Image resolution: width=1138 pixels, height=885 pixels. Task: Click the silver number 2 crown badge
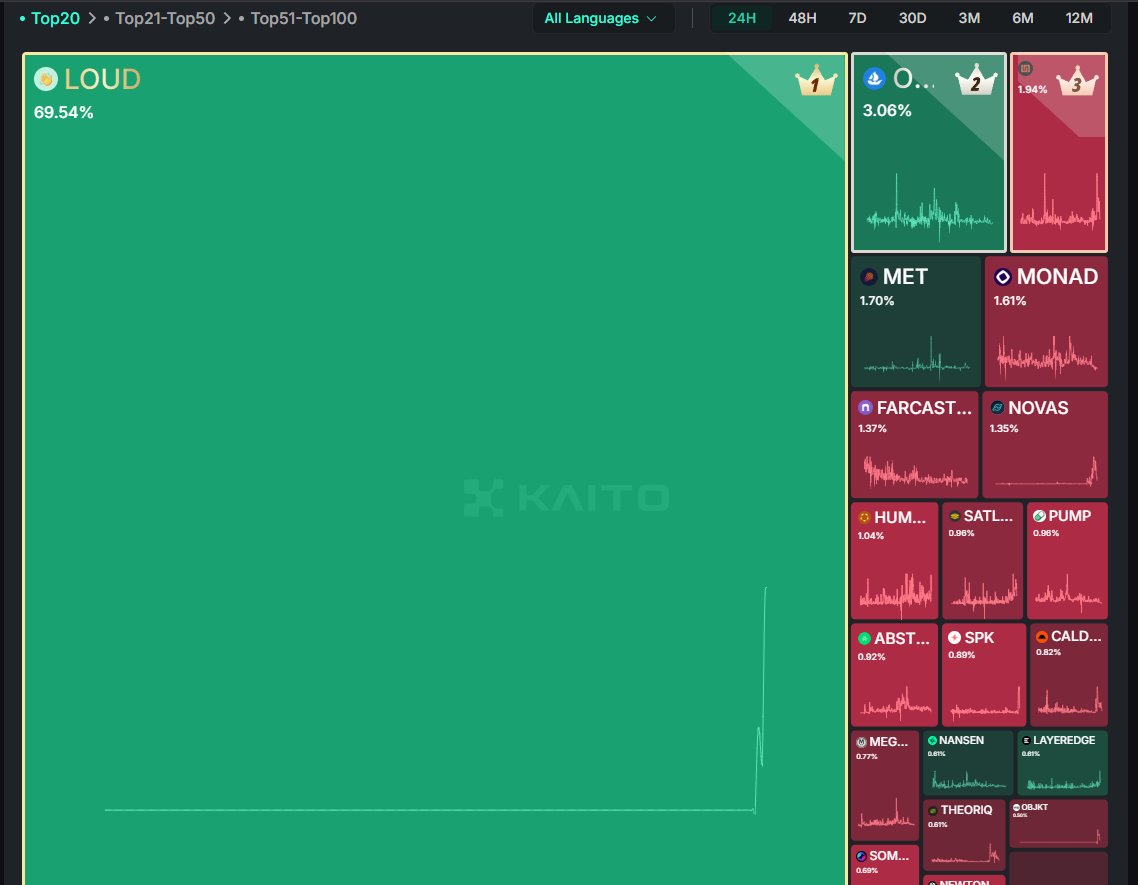(976, 80)
